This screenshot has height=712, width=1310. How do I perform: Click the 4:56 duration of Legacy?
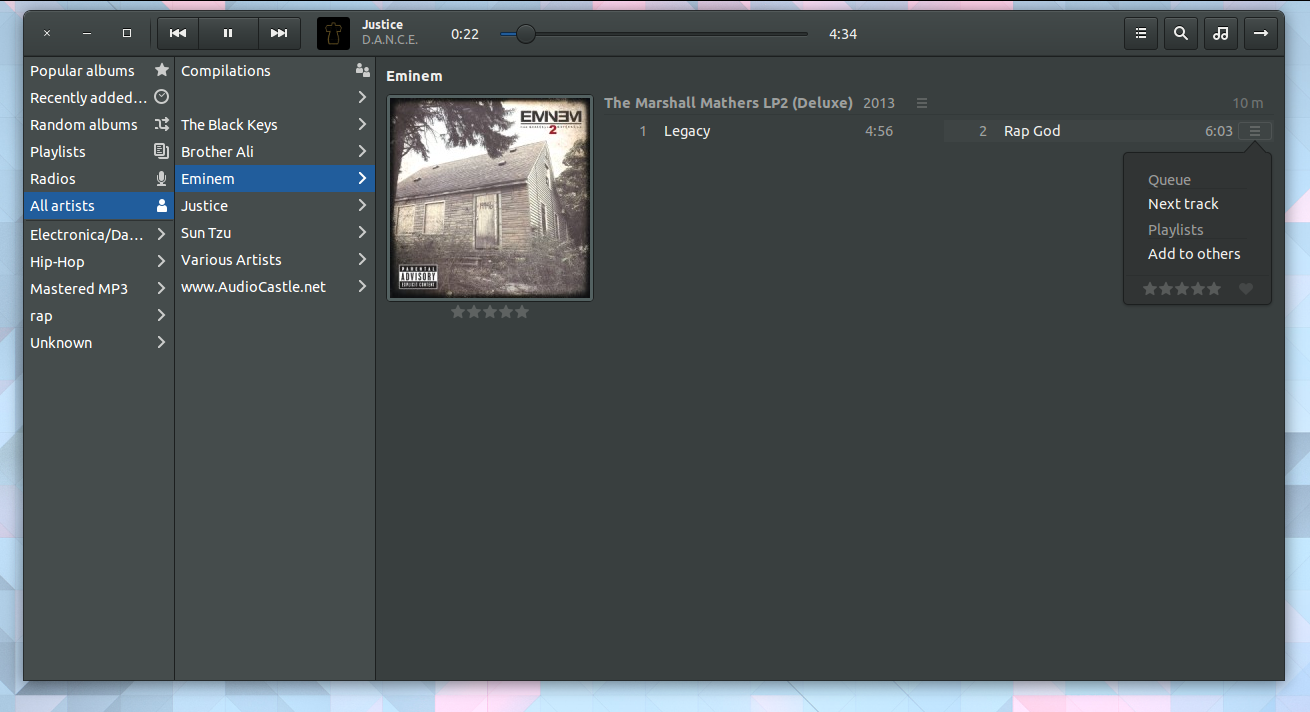coord(879,131)
